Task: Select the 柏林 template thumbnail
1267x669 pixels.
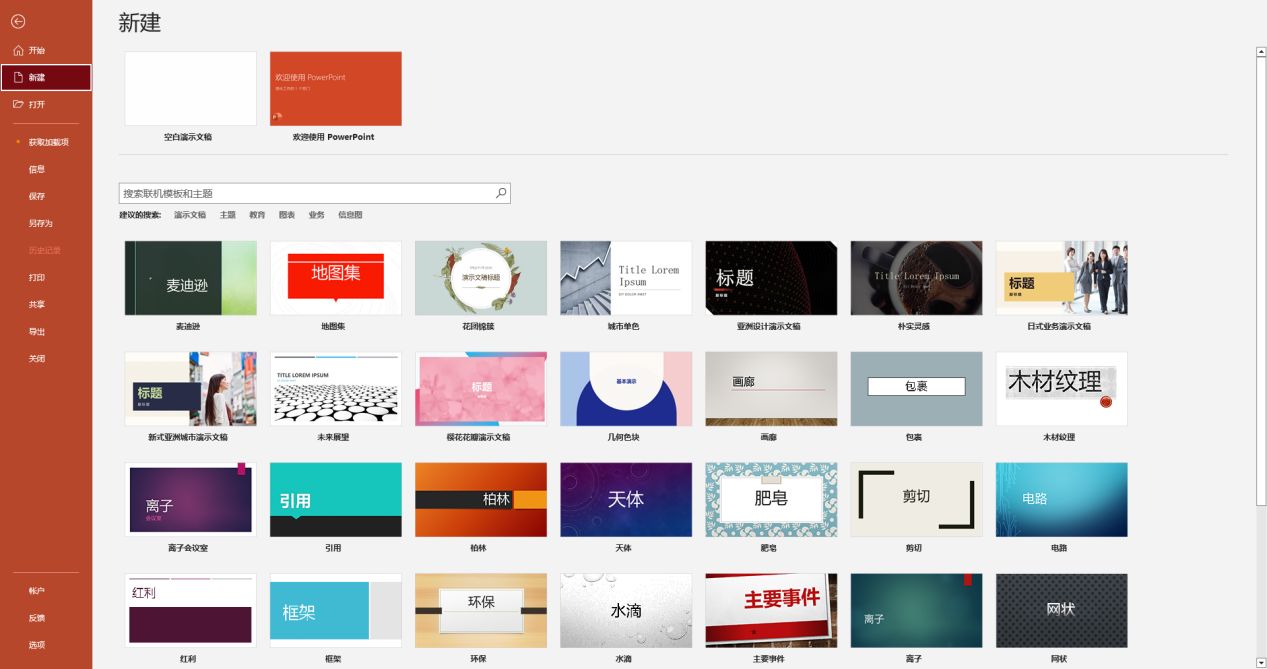Action: (481, 500)
